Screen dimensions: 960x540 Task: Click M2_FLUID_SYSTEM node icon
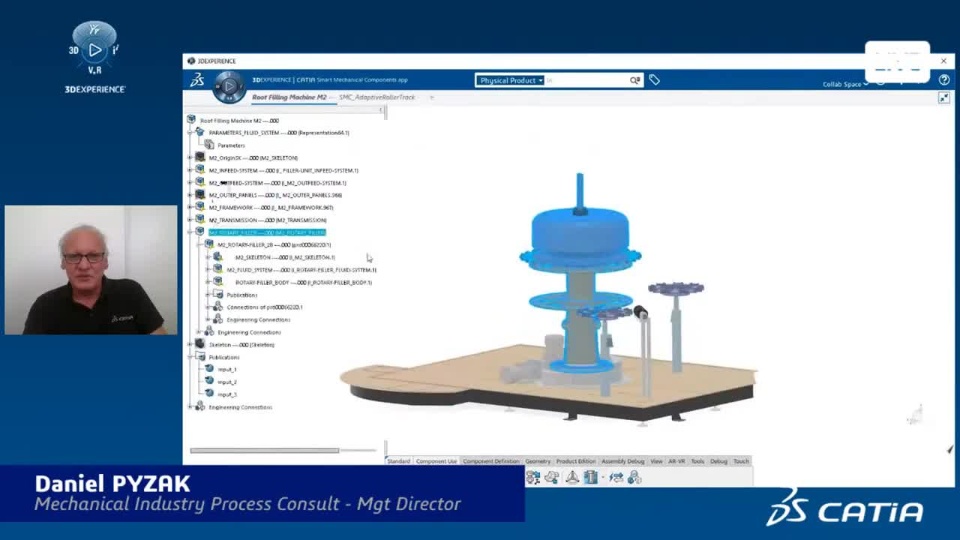tap(218, 269)
